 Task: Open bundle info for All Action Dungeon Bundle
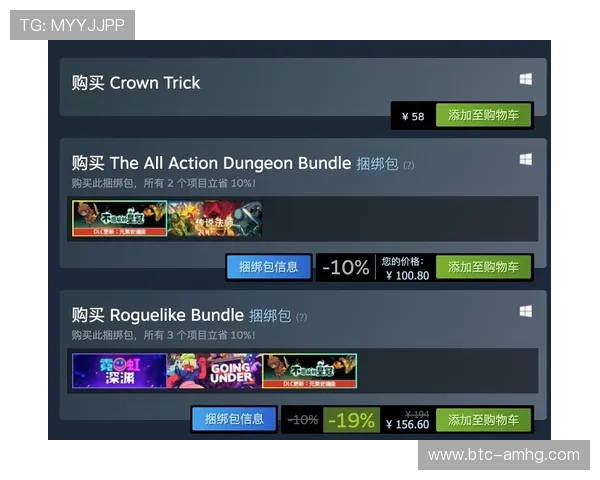tap(269, 267)
